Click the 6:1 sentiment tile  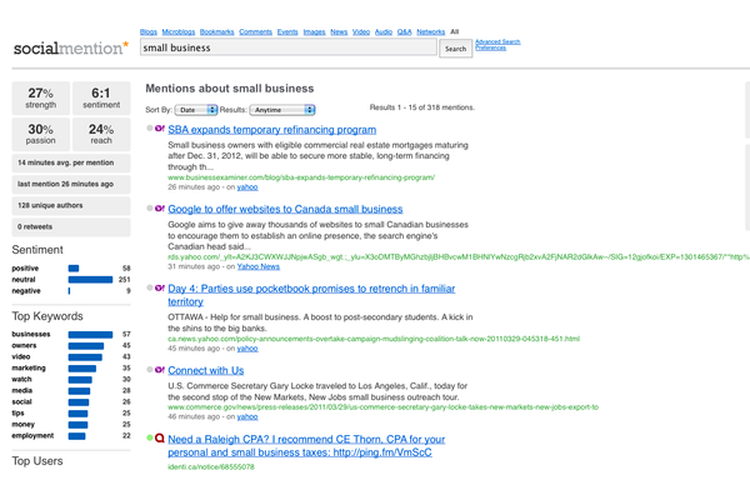[x=101, y=98]
